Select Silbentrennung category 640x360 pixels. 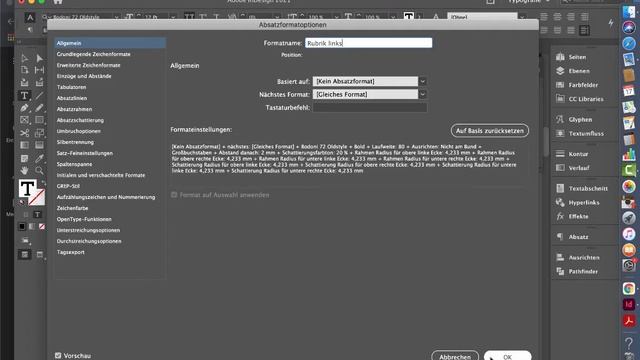coord(75,142)
